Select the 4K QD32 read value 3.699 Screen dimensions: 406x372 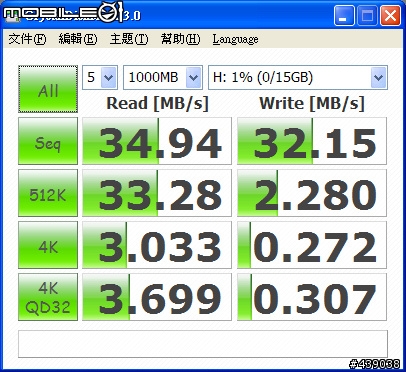tap(157, 297)
